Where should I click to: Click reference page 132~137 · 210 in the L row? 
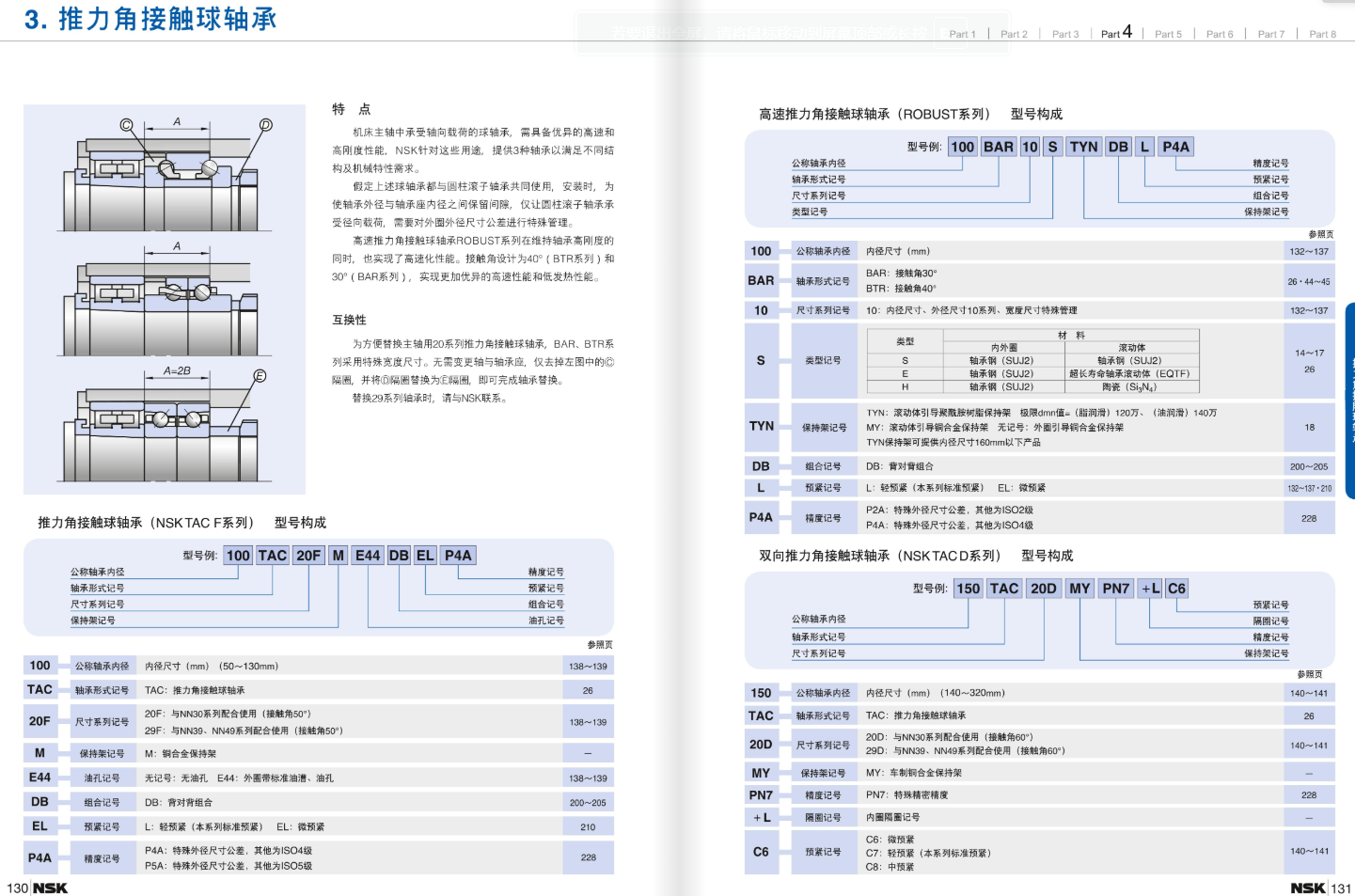pos(1309,488)
